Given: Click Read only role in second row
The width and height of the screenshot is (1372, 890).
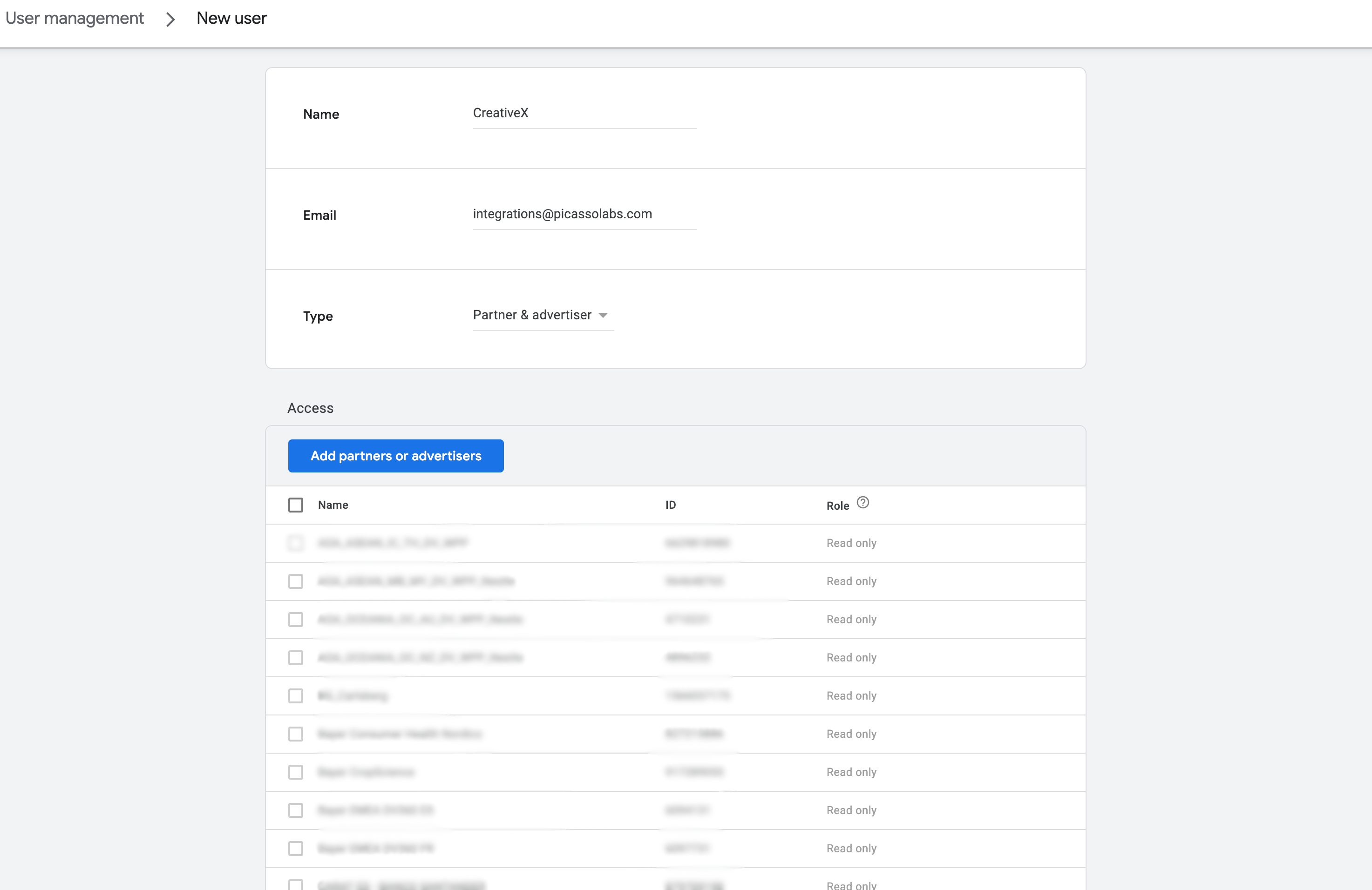Looking at the screenshot, I should click(851, 581).
